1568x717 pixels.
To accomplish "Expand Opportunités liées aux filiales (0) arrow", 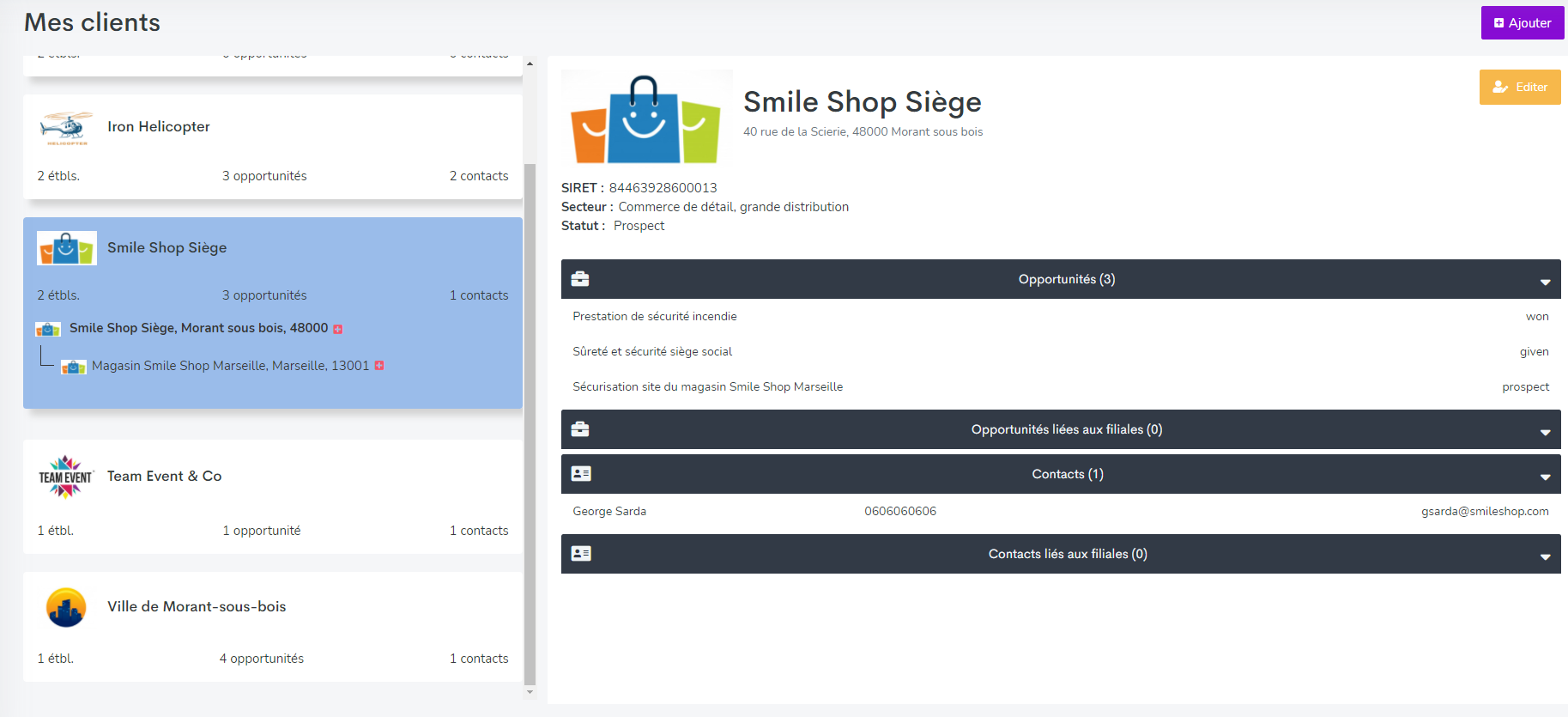I will [1545, 432].
